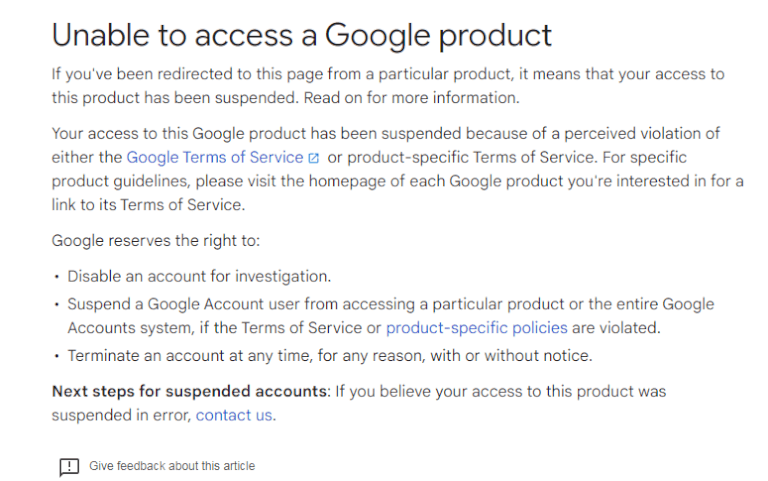Open the product-specific policies link
This screenshot has width=768, height=481.
(477, 327)
